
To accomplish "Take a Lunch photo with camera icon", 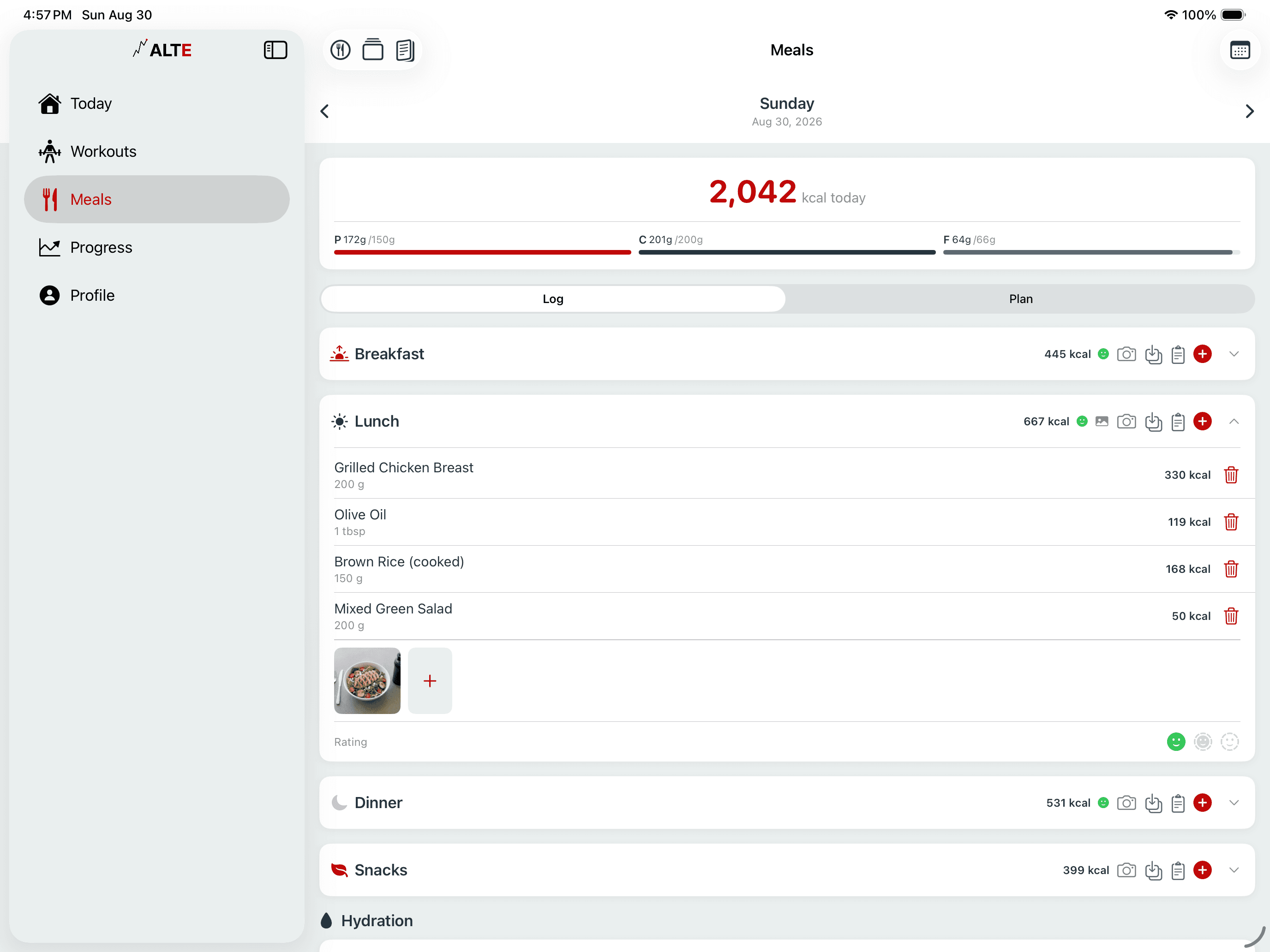I will coord(1126,421).
